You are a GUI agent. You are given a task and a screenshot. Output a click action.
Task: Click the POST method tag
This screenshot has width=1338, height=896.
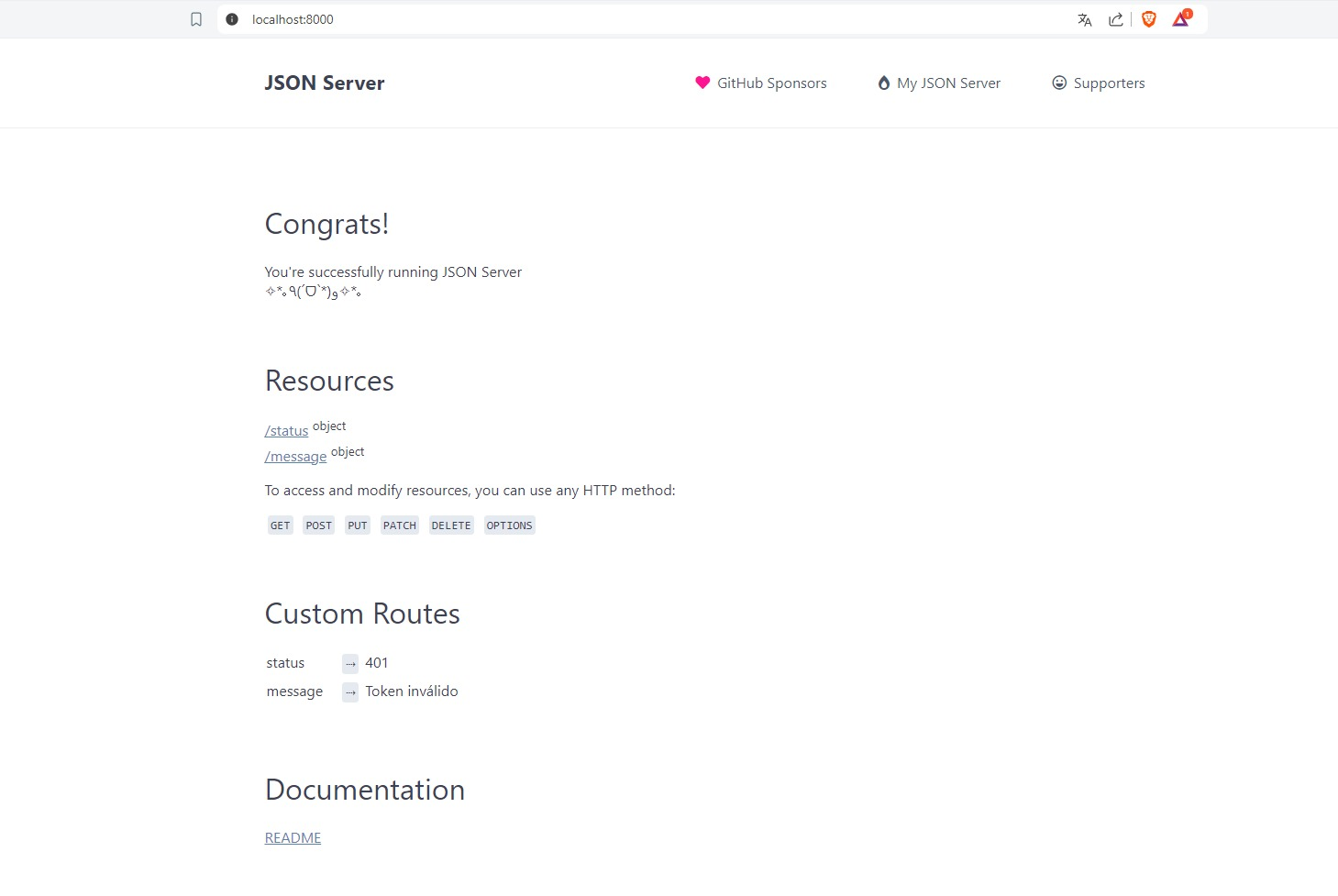[319, 525]
